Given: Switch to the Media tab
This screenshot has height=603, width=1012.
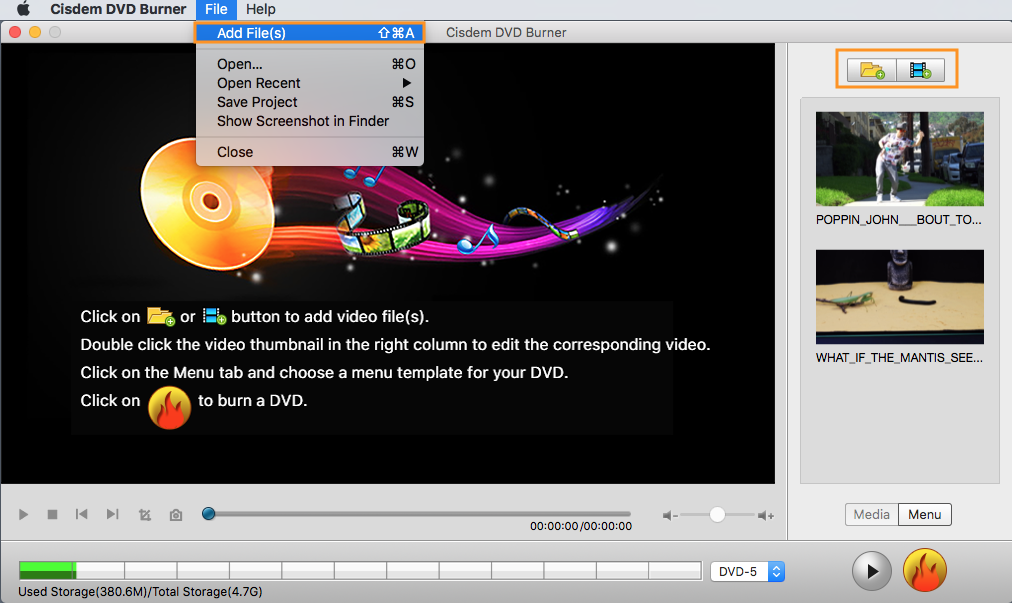Looking at the screenshot, I should [x=871, y=515].
